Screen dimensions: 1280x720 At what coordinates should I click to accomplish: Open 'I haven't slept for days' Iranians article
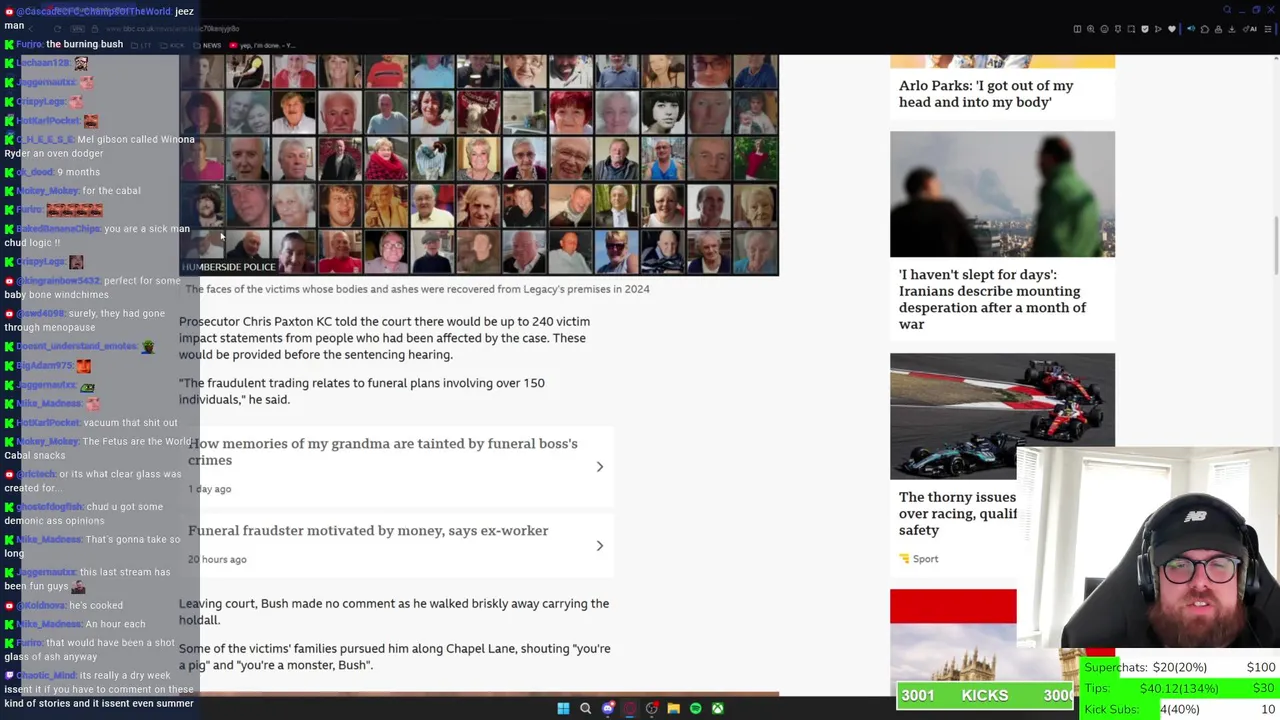992,299
